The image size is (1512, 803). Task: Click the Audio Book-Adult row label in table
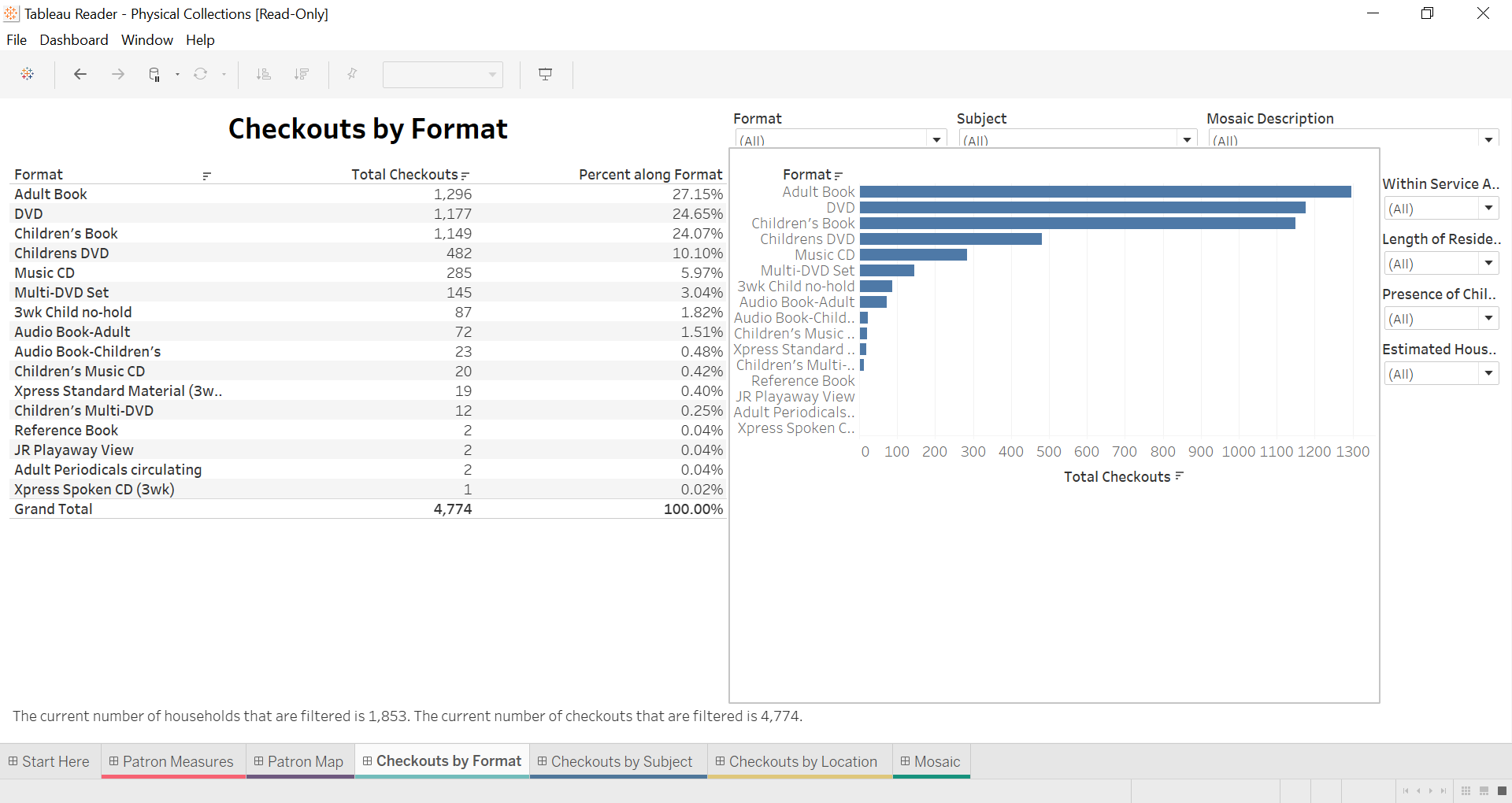pos(72,332)
